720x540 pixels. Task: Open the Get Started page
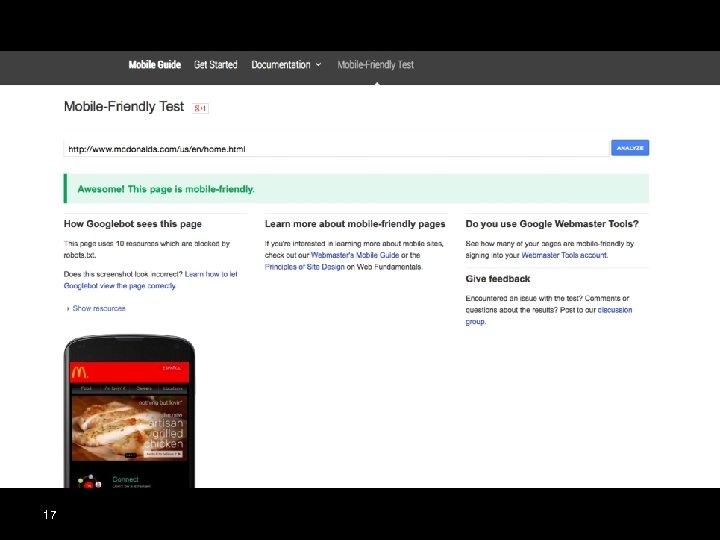pos(216,65)
